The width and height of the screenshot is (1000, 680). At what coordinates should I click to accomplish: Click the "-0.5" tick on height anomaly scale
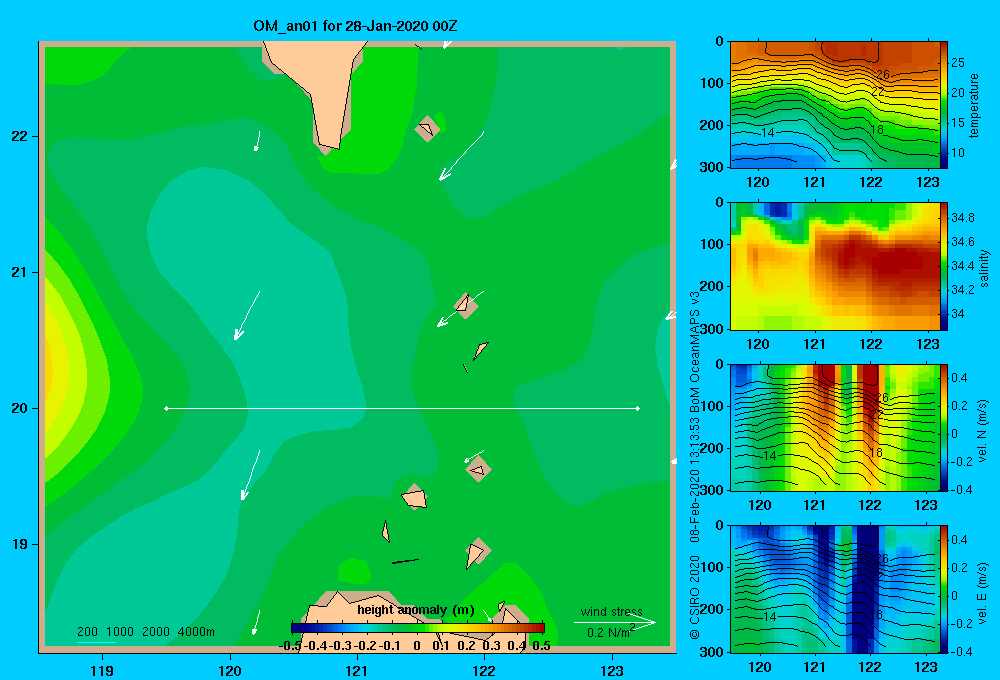click(x=290, y=646)
